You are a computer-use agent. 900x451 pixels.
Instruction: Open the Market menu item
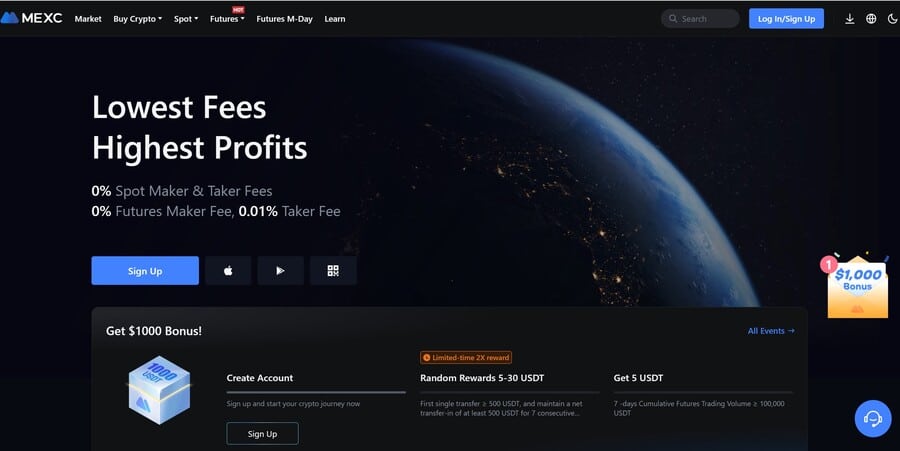tap(88, 19)
